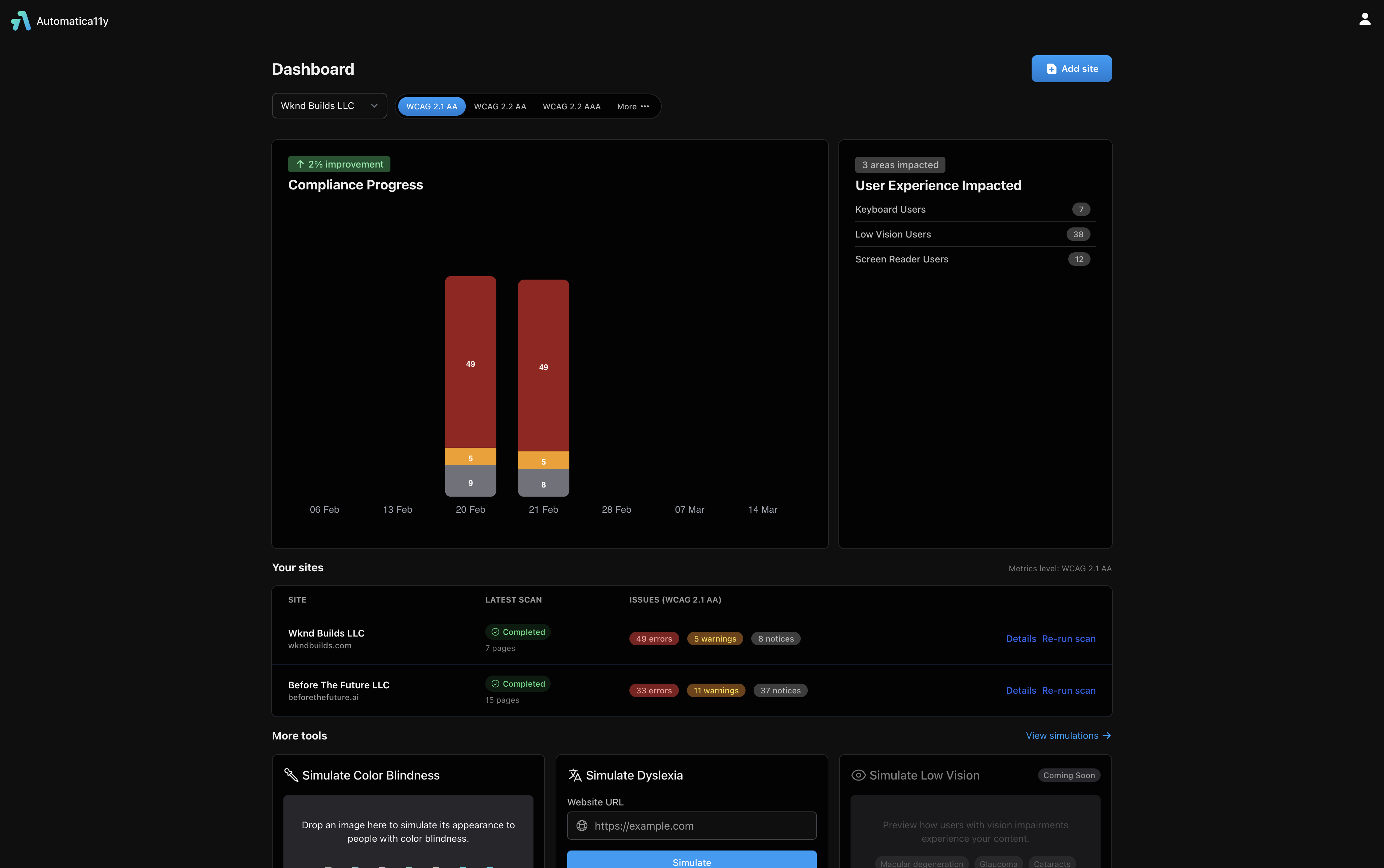Click the globe icon inside the Website URL field
This screenshot has height=868, width=1384.
(x=582, y=826)
